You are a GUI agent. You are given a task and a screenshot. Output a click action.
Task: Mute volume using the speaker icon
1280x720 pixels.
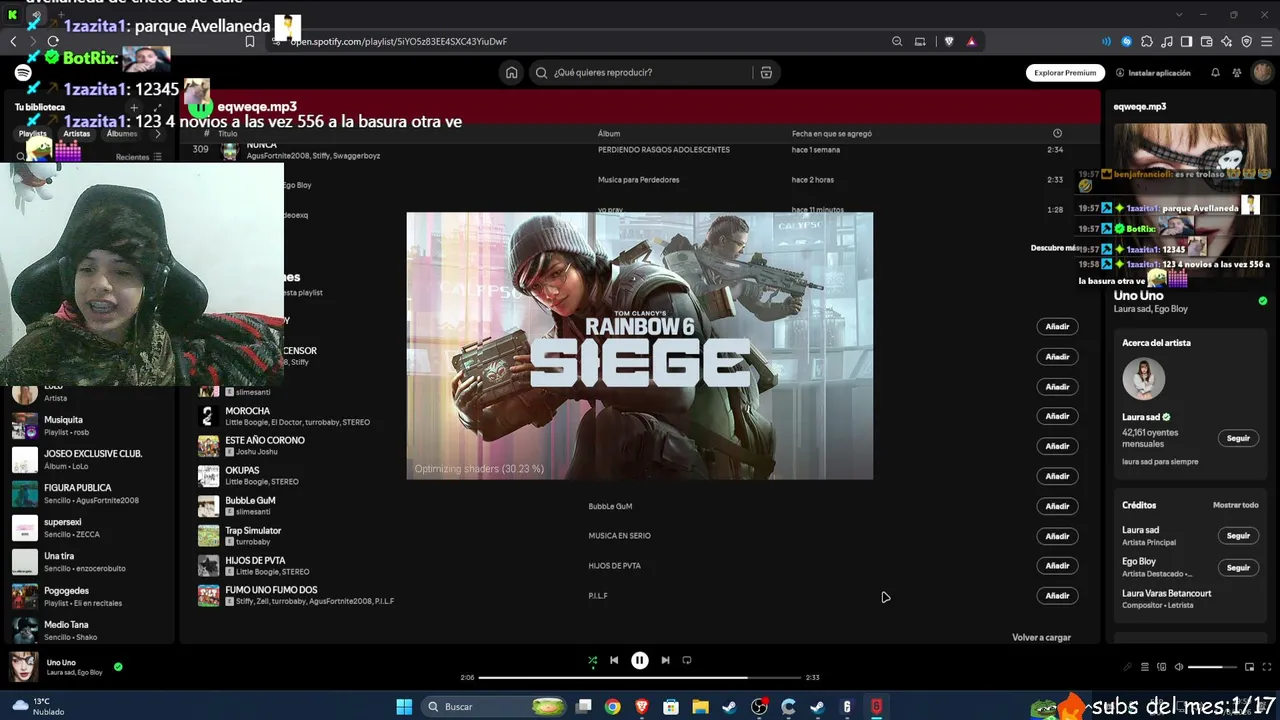pos(1178,667)
